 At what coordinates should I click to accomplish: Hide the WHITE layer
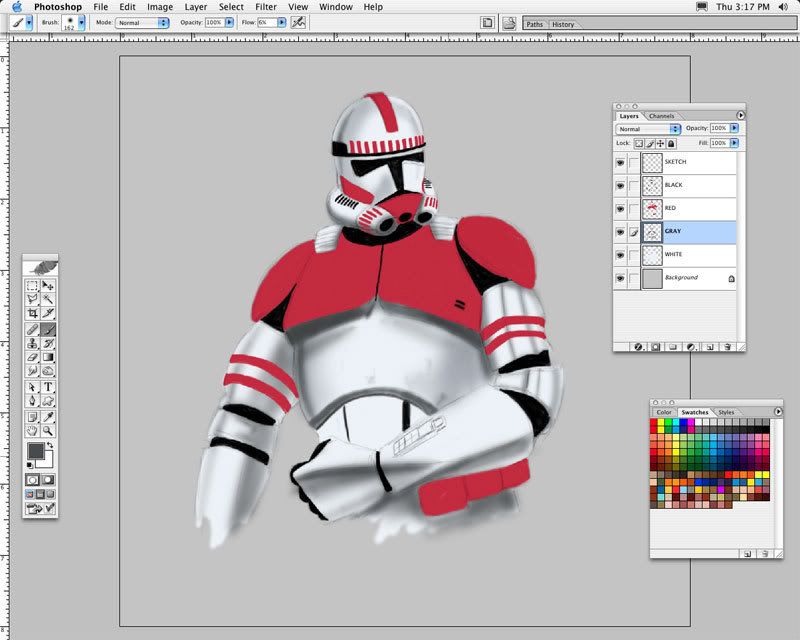pos(620,255)
